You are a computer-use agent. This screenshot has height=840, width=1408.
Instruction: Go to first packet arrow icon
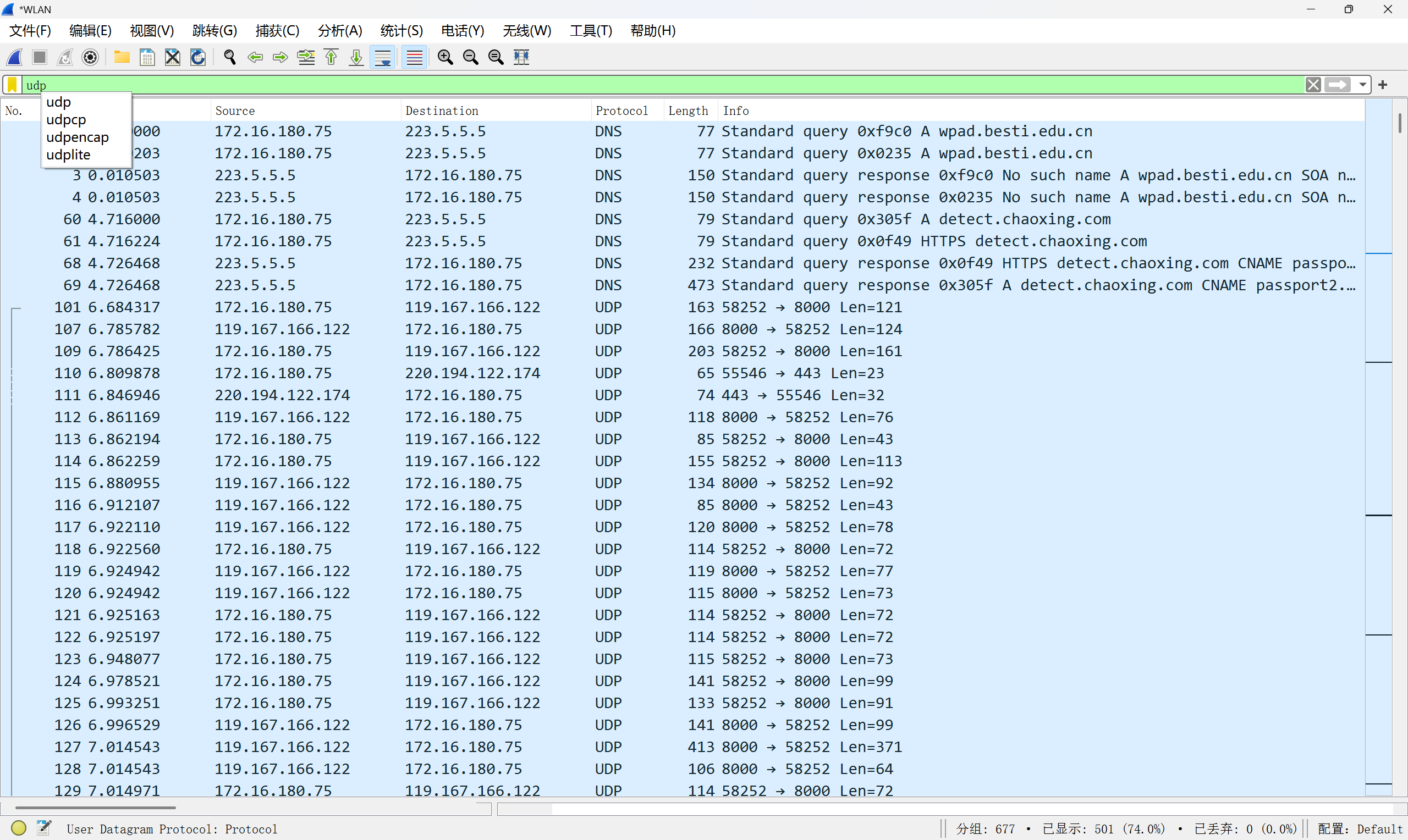(x=331, y=57)
